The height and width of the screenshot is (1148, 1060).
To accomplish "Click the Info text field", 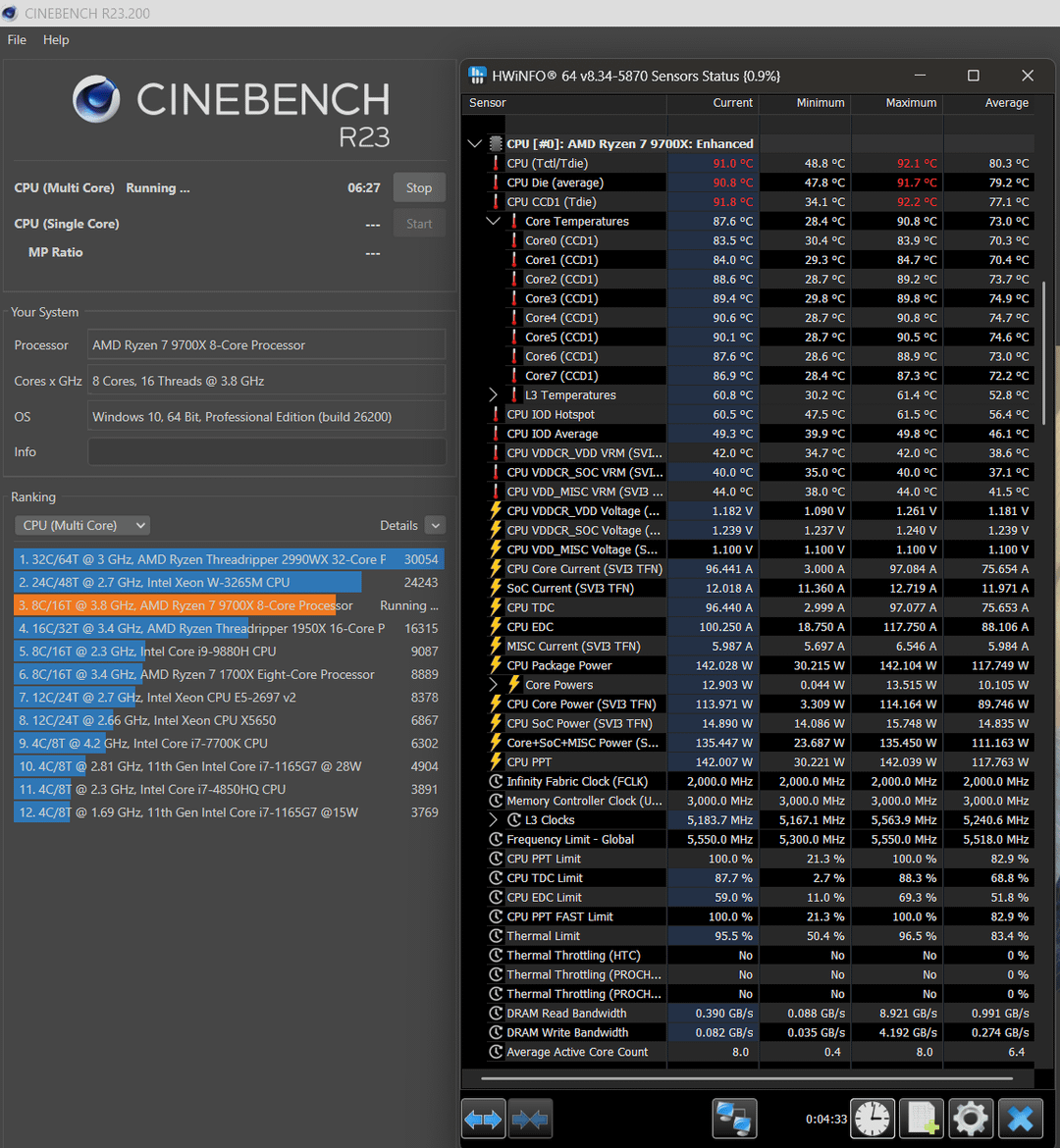I will click(266, 452).
